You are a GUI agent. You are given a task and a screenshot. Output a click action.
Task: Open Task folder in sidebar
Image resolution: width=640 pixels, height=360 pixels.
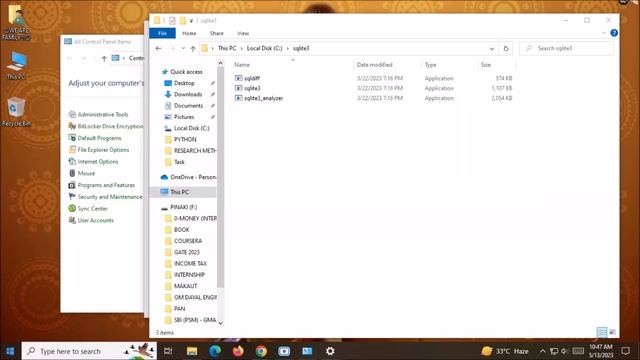pyautogui.click(x=179, y=162)
